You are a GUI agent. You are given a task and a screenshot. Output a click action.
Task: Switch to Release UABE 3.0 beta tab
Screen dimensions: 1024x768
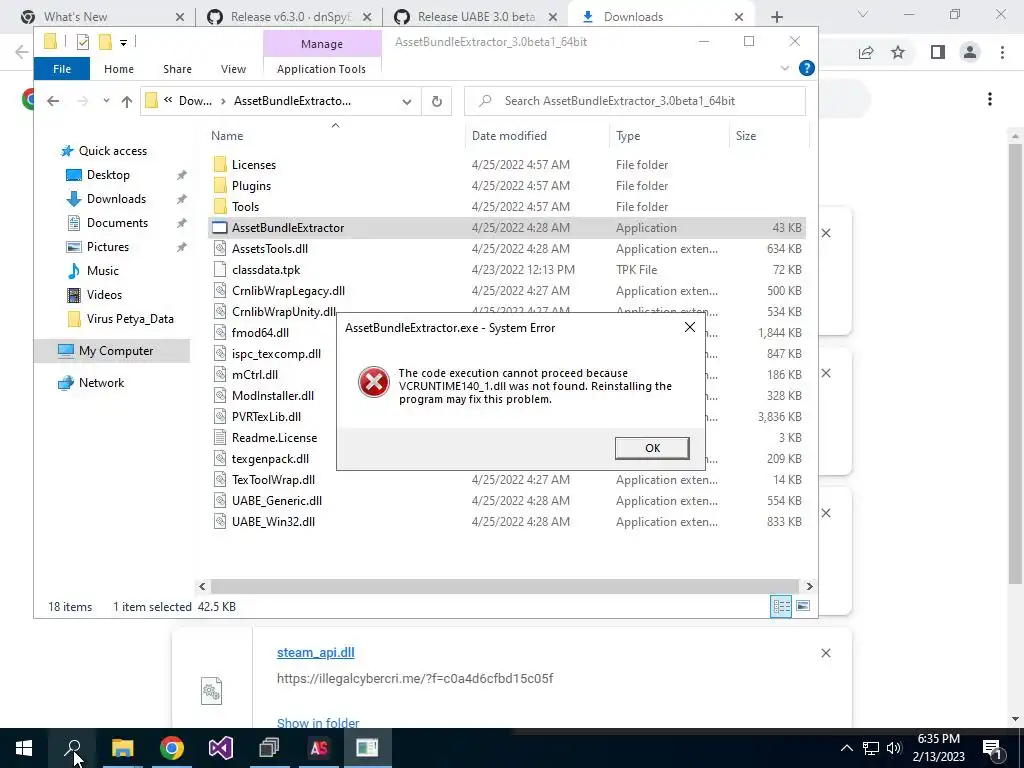coord(477,17)
